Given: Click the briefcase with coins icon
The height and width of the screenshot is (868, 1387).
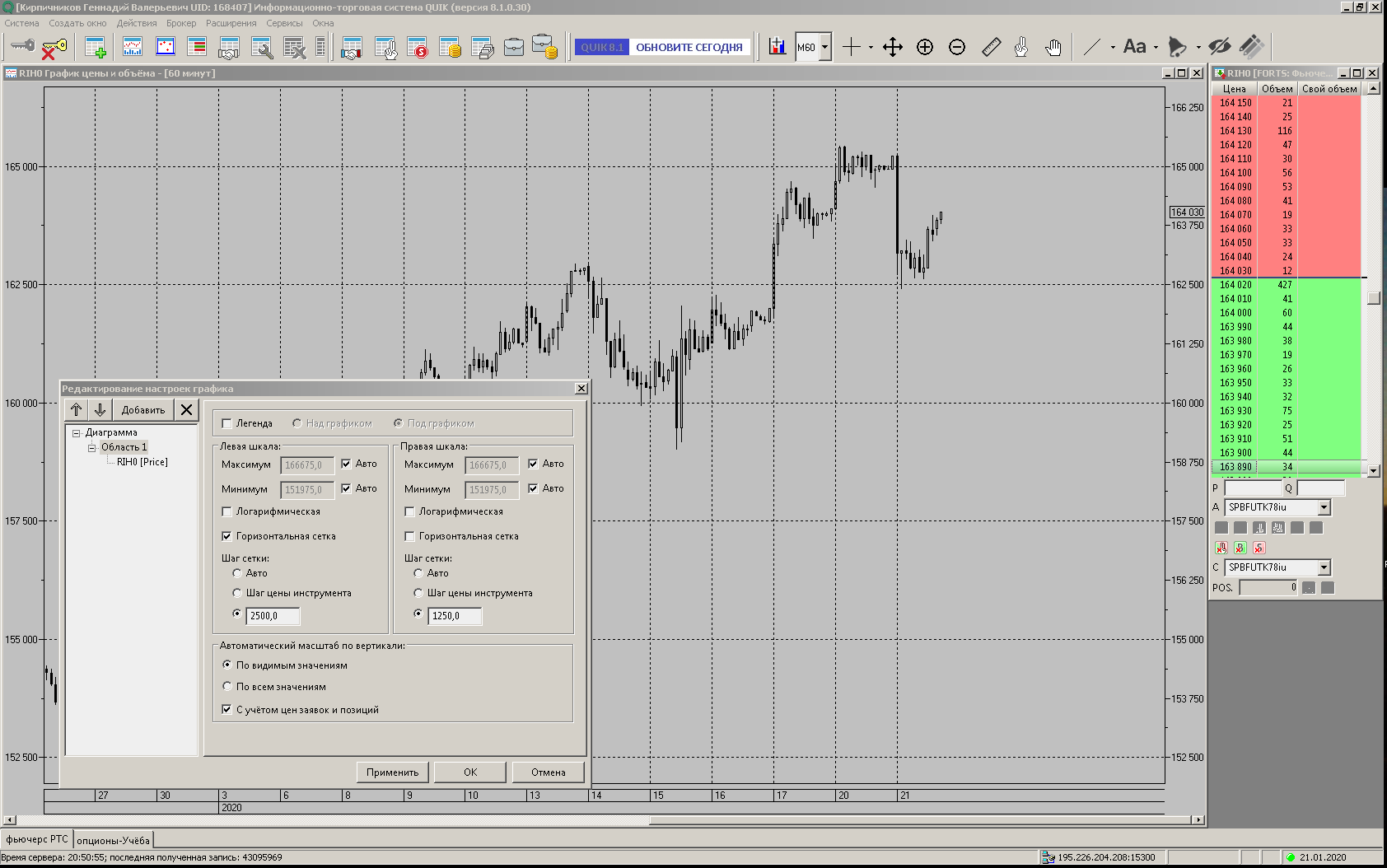Looking at the screenshot, I should tap(544, 47).
